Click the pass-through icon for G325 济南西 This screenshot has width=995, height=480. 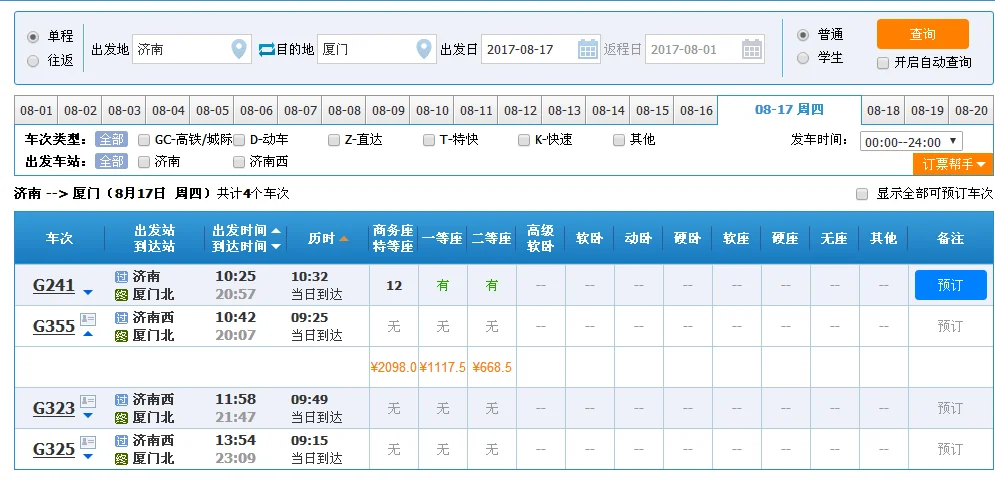click(121, 441)
